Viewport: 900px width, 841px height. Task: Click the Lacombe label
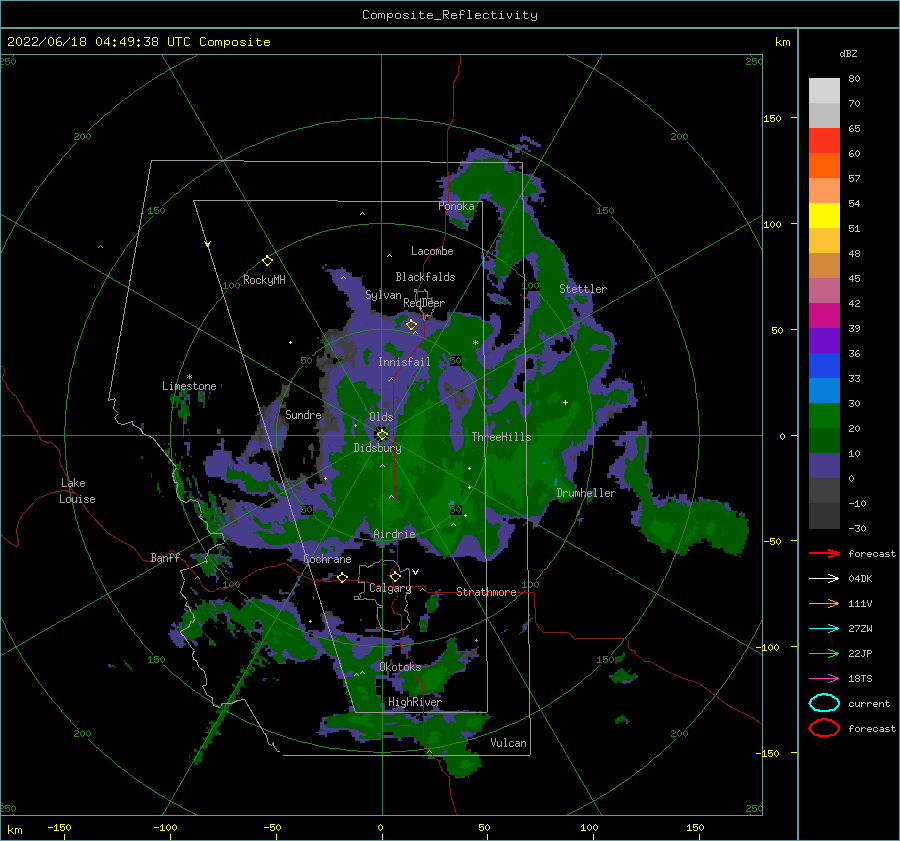coord(432,251)
